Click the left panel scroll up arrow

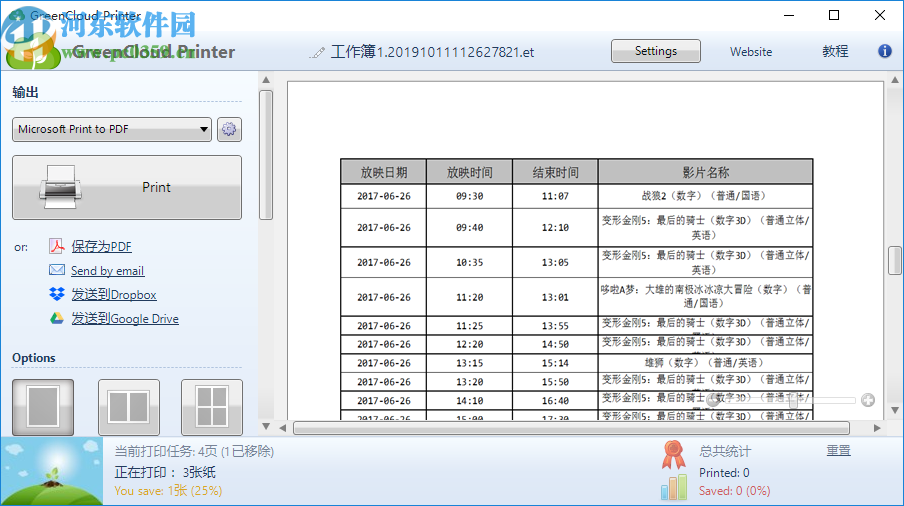point(266,80)
